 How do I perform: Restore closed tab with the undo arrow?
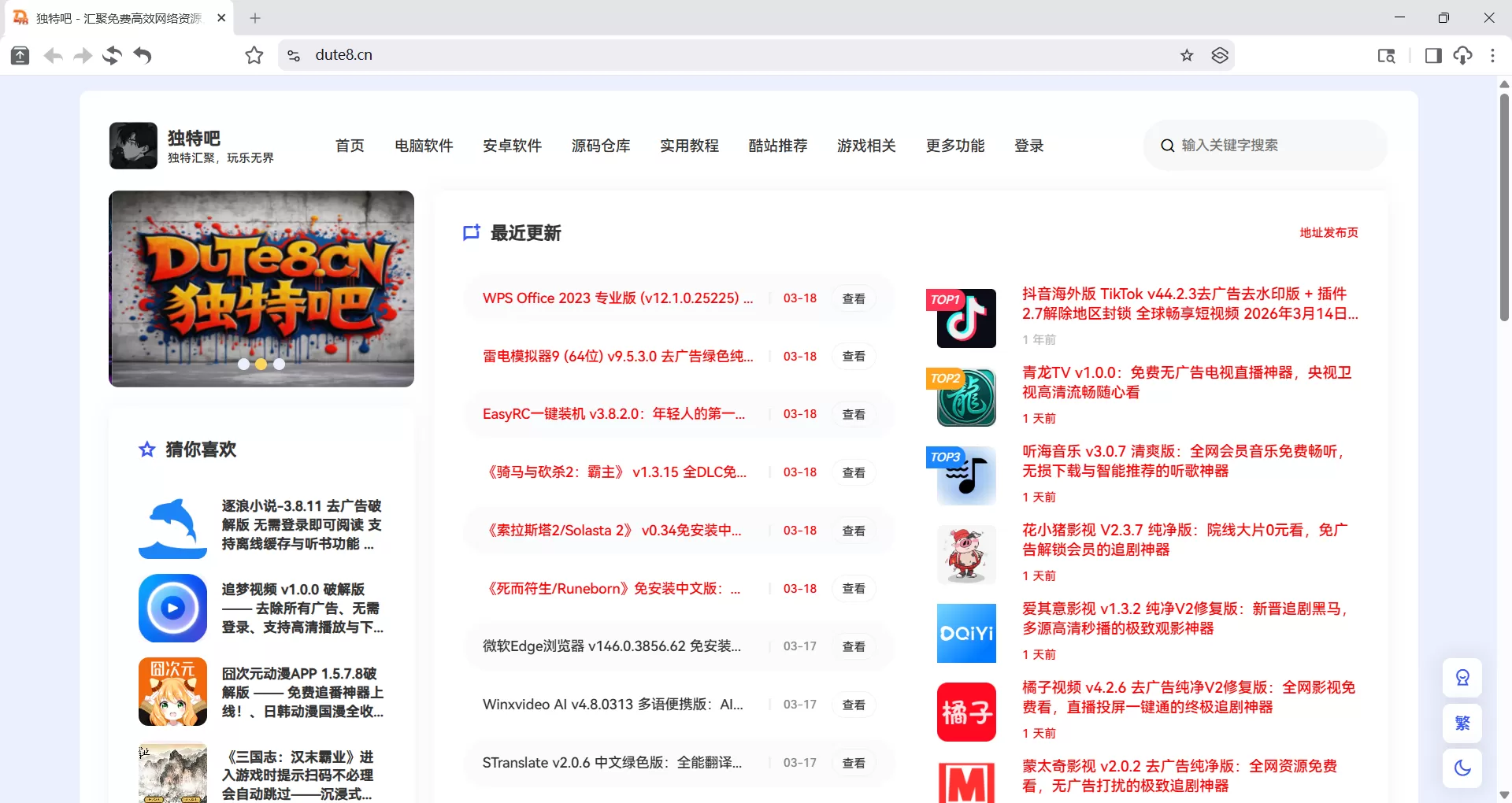142,55
